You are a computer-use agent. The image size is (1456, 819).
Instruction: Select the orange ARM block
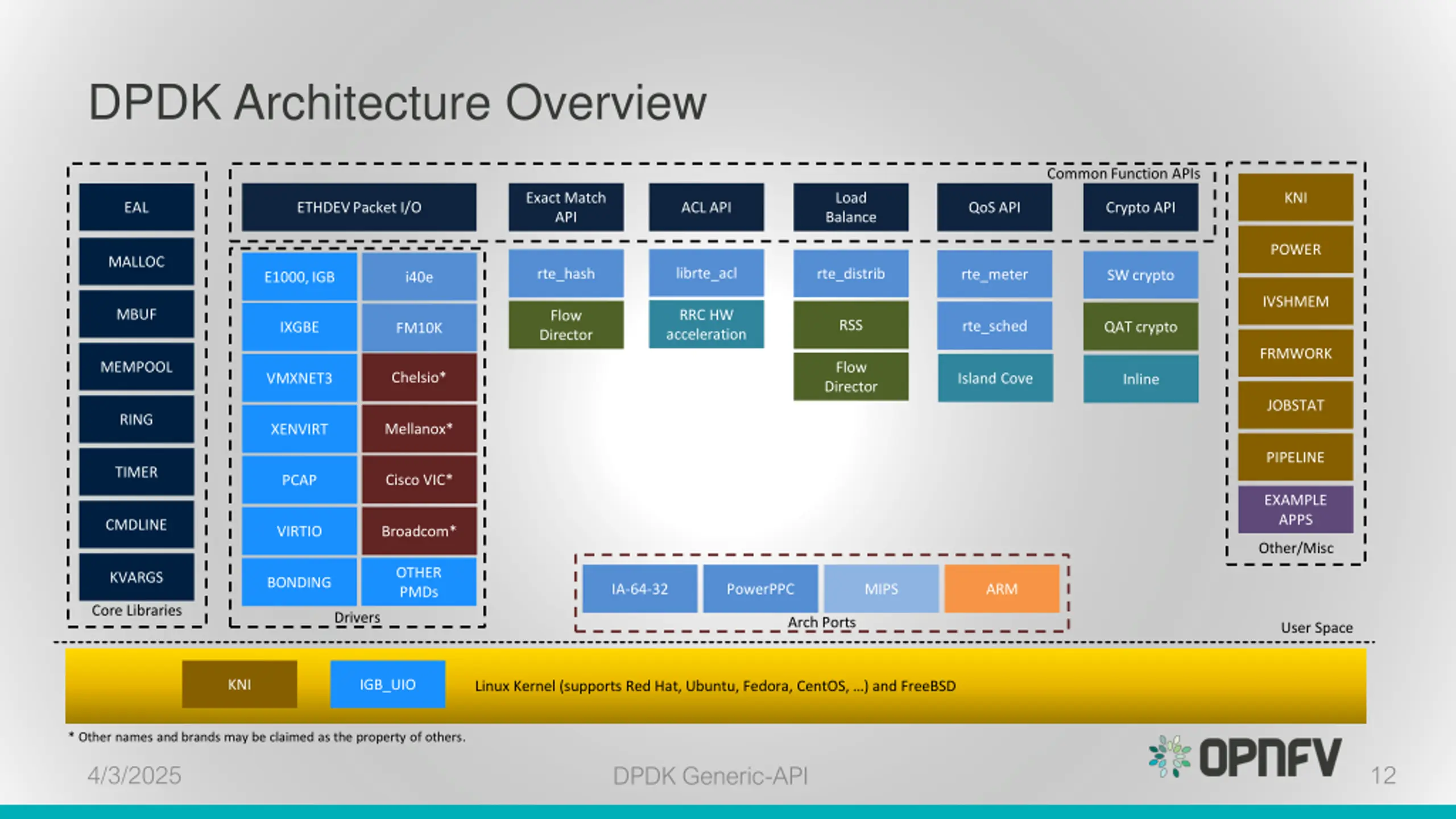(x=1002, y=589)
